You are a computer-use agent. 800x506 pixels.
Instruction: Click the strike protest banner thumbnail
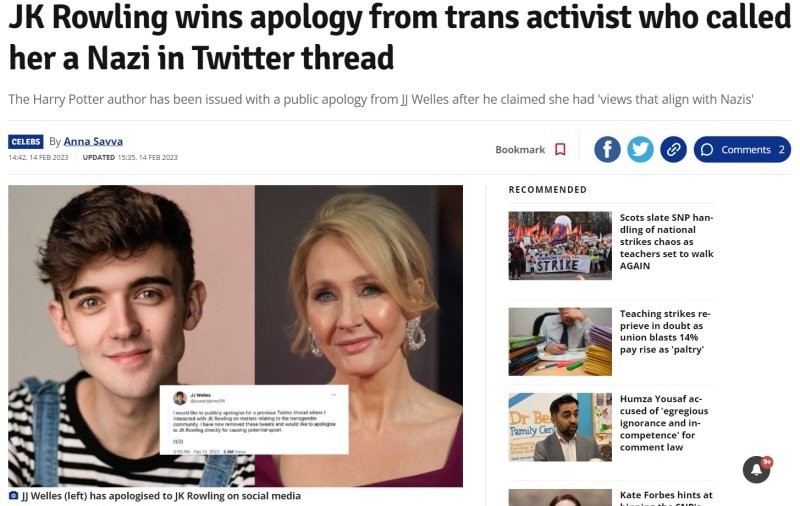pos(560,245)
